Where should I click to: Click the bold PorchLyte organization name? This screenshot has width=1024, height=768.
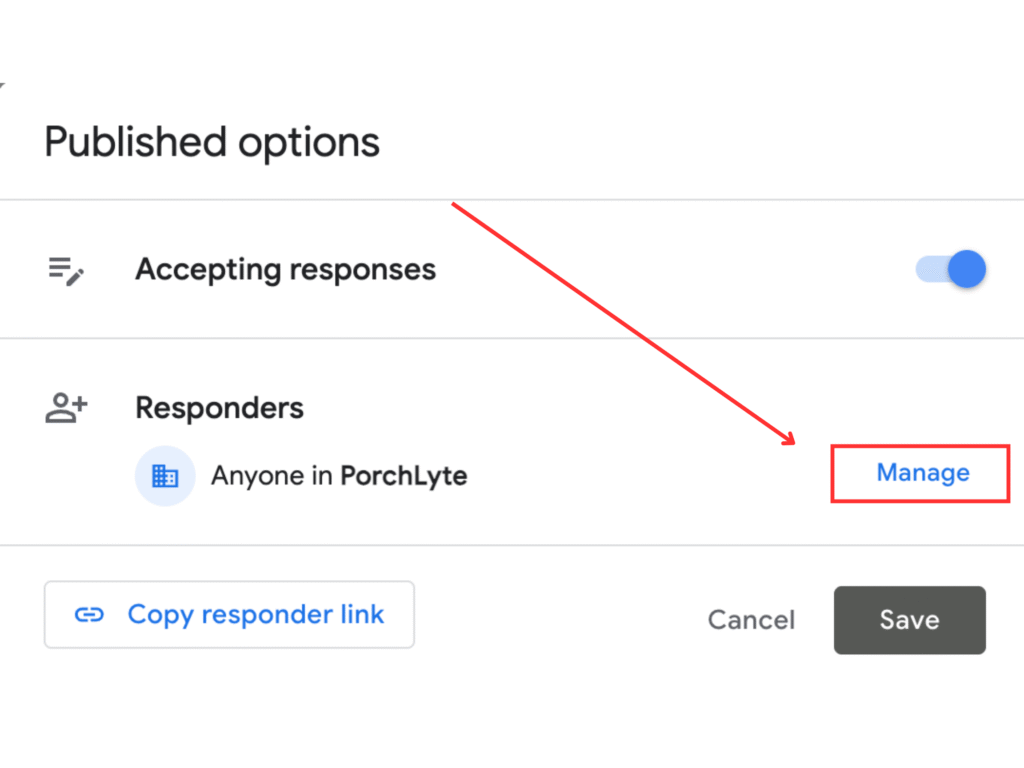click(404, 476)
